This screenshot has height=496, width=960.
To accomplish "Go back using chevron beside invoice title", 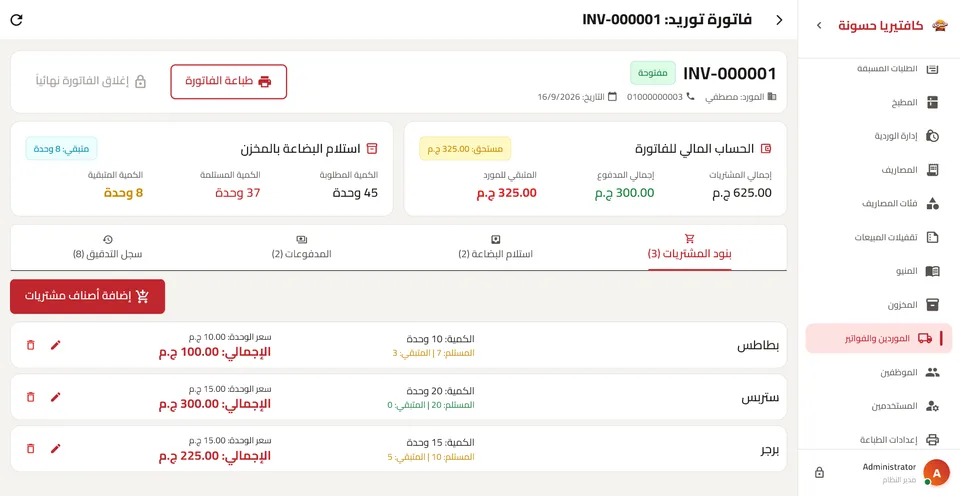I will point(779,20).
